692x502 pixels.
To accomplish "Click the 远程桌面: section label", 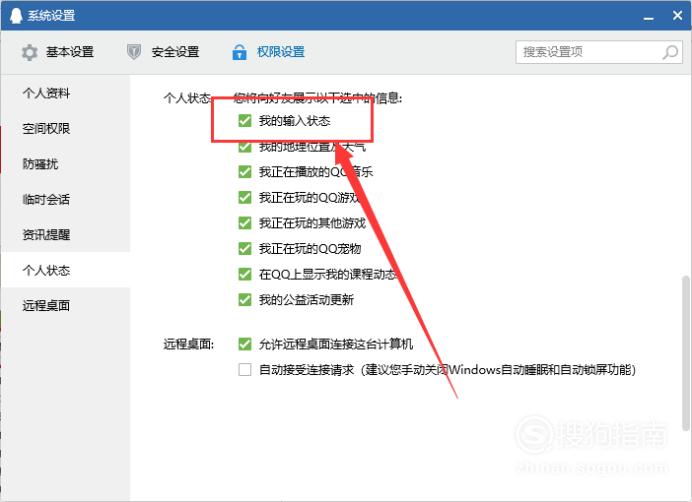I will [188, 344].
